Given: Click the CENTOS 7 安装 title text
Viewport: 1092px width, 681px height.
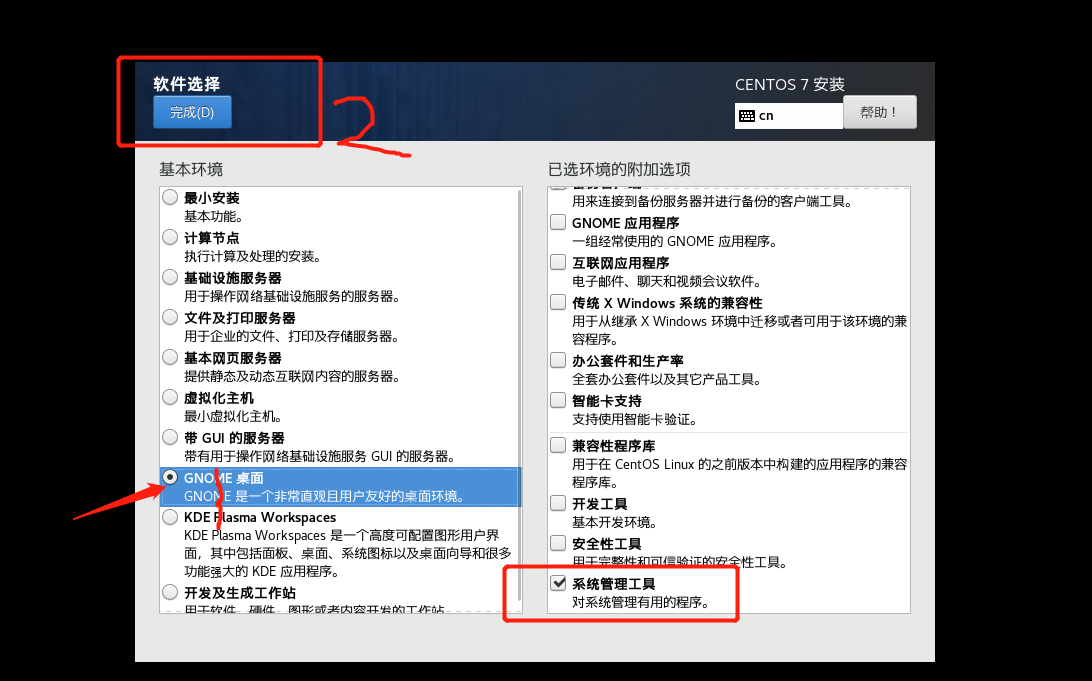Looking at the screenshot, I should 790,85.
